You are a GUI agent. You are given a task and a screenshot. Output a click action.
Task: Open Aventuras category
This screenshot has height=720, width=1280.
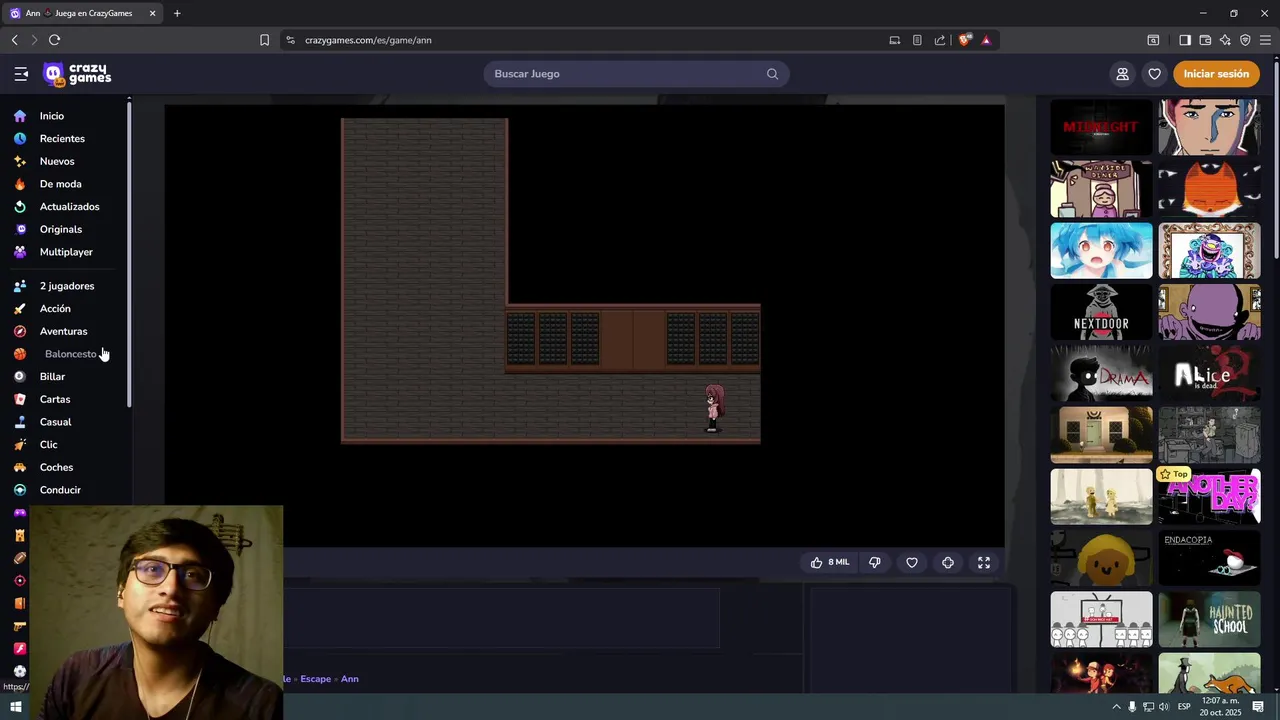(x=63, y=331)
